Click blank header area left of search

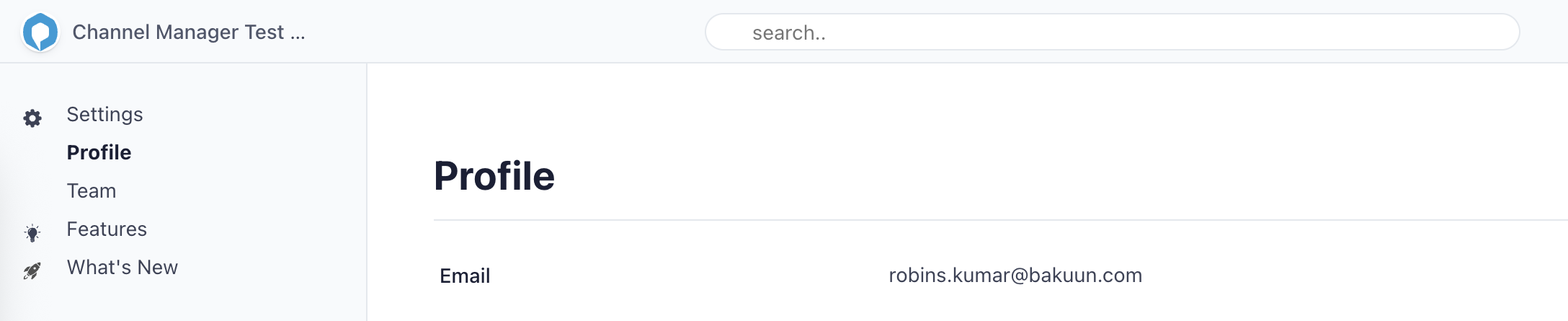point(504,32)
